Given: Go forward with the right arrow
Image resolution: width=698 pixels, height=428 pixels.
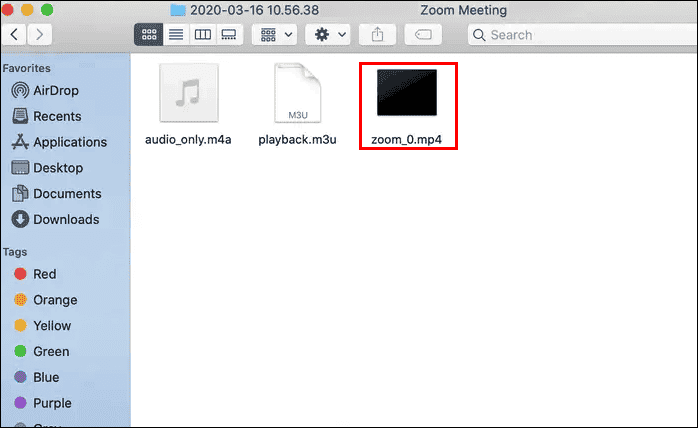Looking at the screenshot, I should click(40, 35).
